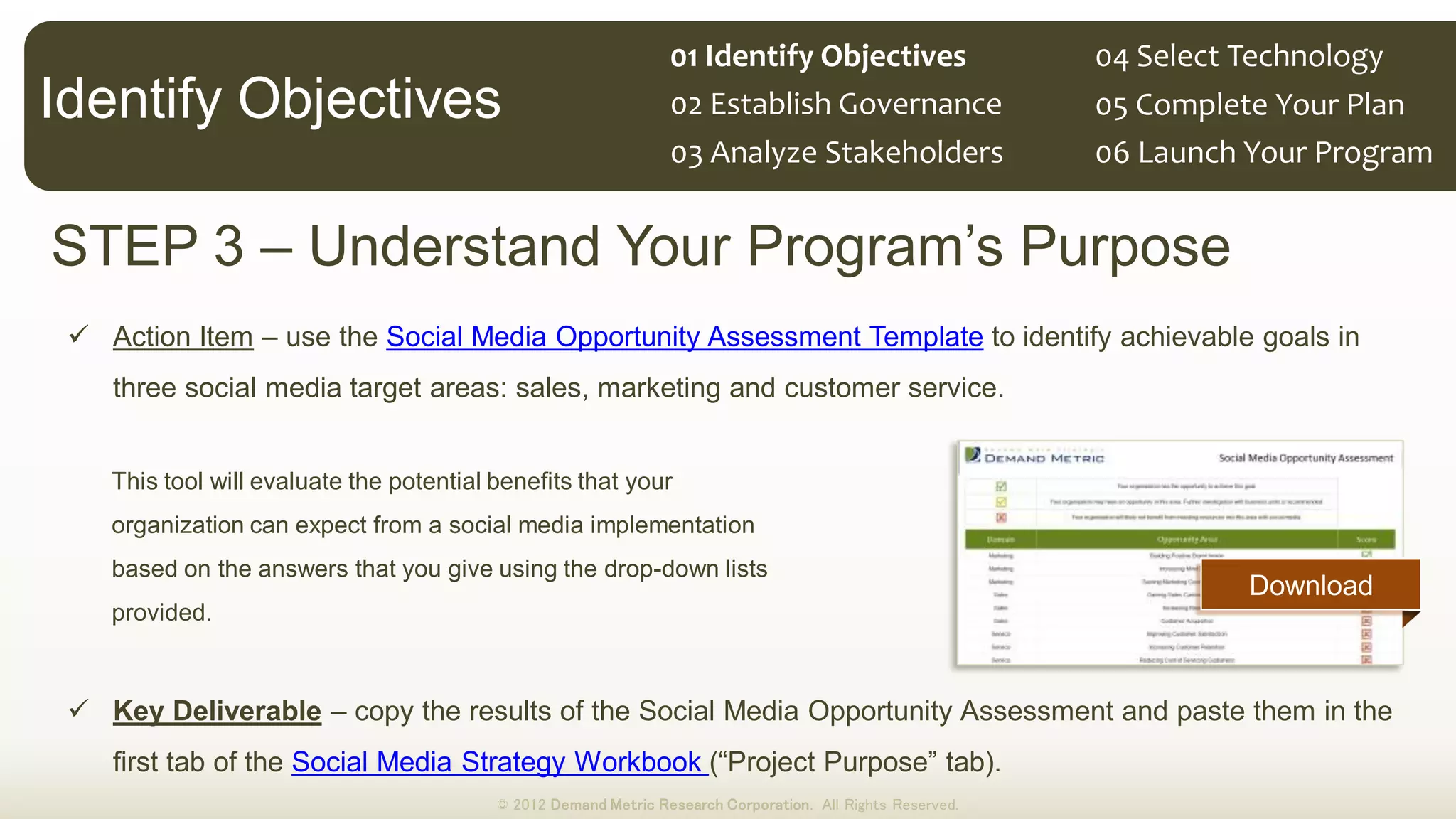Image resolution: width=1456 pixels, height=819 pixels.
Task: Go to 02 Establish Governance step
Action: pos(835,105)
